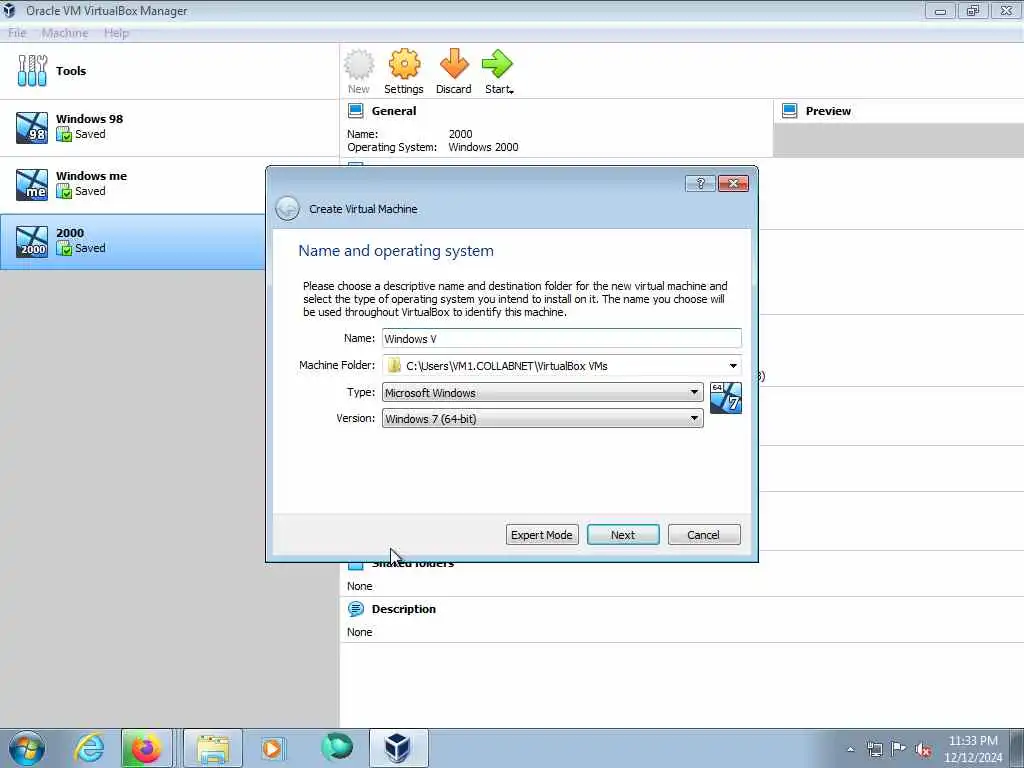The height and width of the screenshot is (768, 1024).
Task: Click the Name value 2000 in General
Action: pos(460,134)
